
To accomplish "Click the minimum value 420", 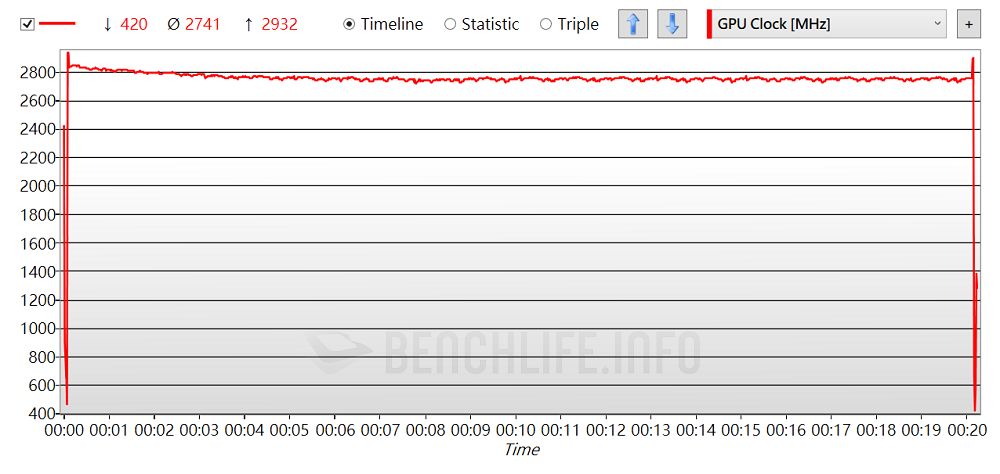I will [133, 24].
